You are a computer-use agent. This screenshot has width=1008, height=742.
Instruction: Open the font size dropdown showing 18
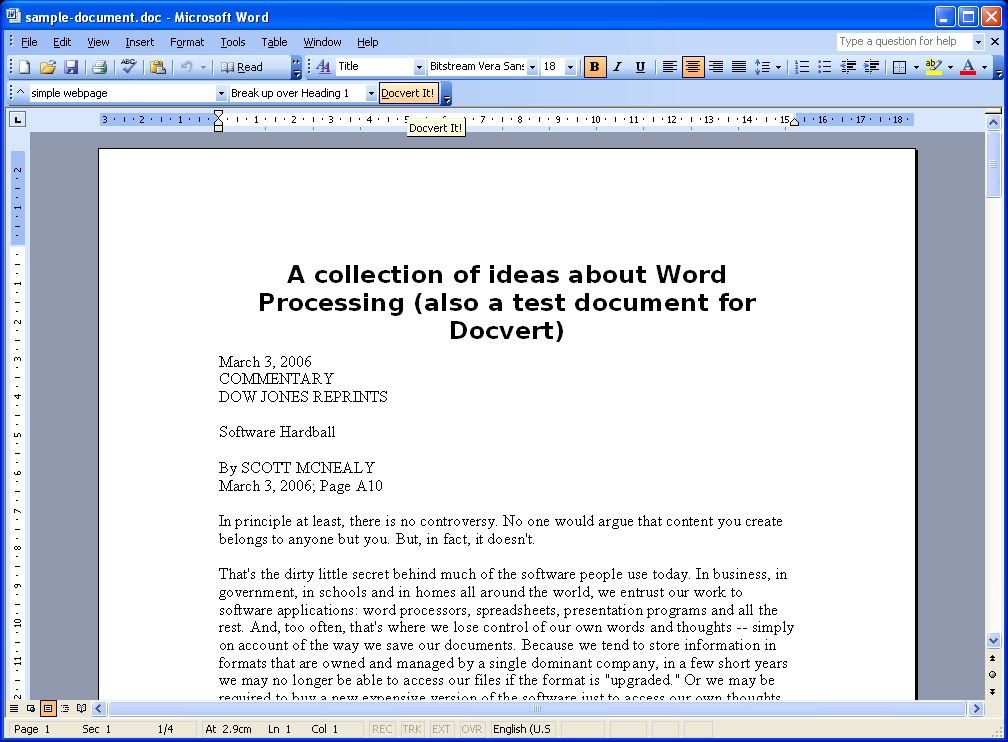tap(570, 67)
